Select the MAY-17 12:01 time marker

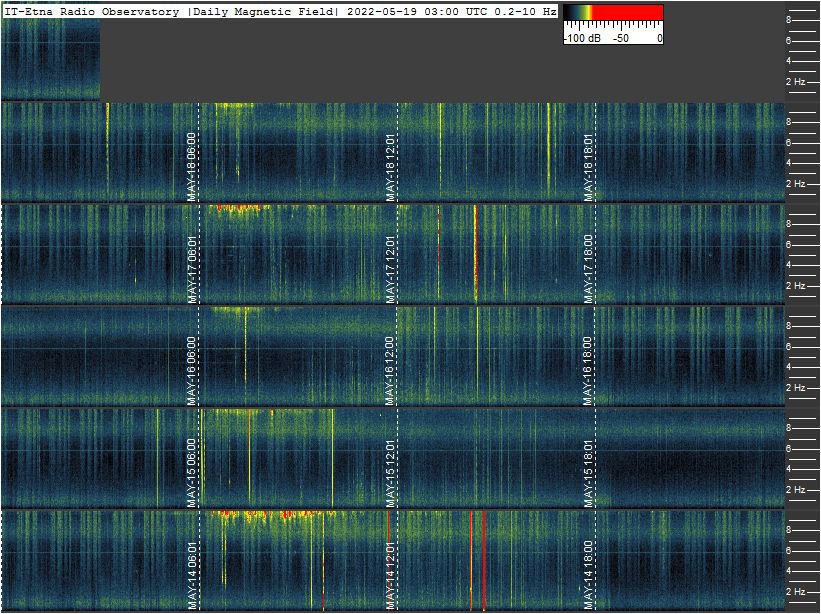point(391,269)
